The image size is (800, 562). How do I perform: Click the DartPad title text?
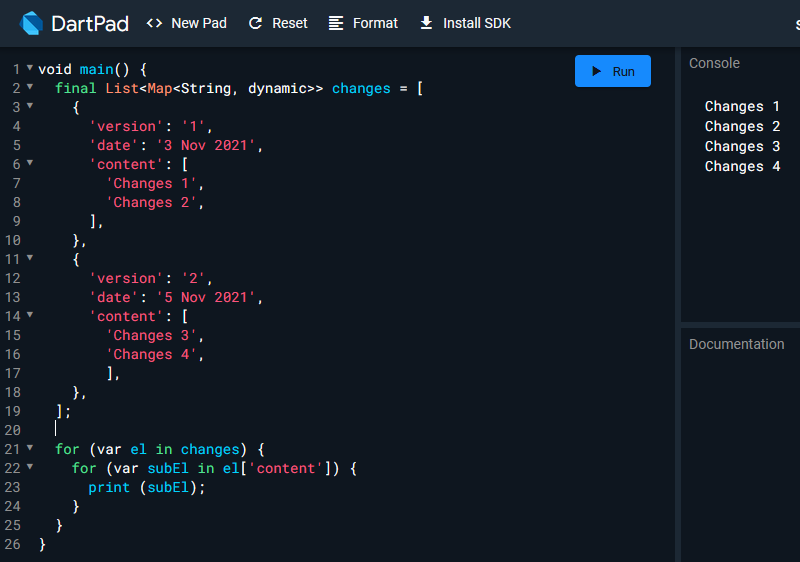point(90,23)
